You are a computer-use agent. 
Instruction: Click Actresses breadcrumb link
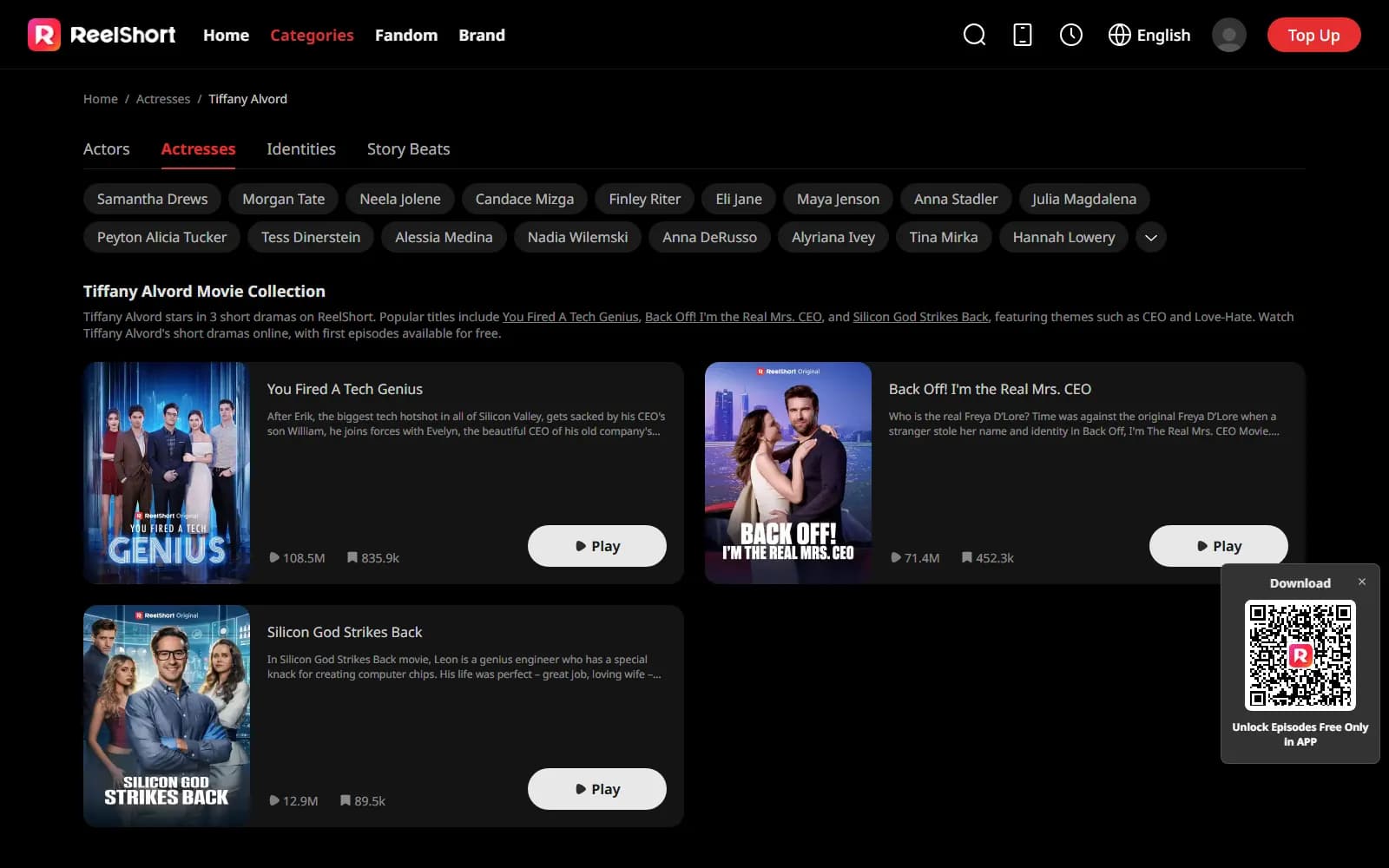point(163,99)
